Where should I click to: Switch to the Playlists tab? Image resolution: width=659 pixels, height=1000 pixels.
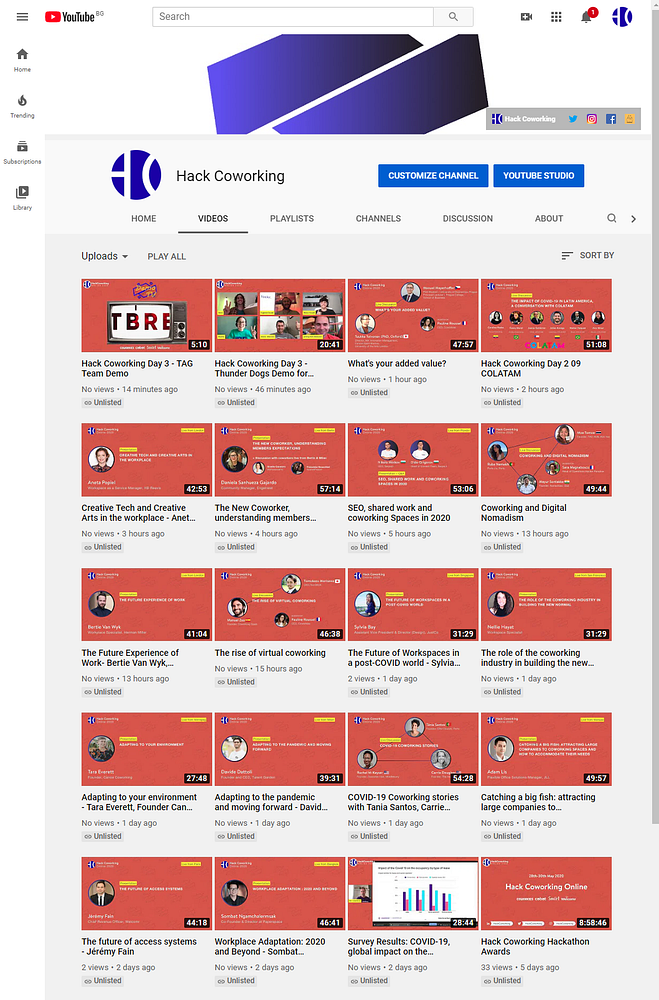pos(292,218)
